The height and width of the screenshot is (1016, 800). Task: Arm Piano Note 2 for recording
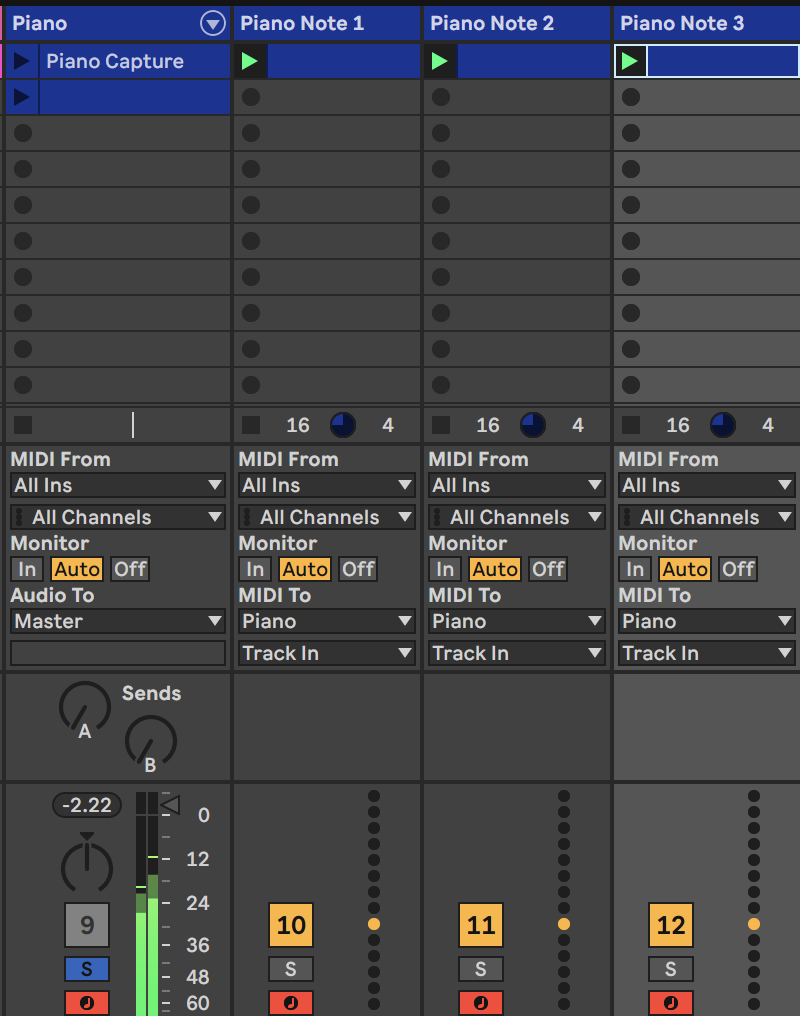pos(481,1003)
